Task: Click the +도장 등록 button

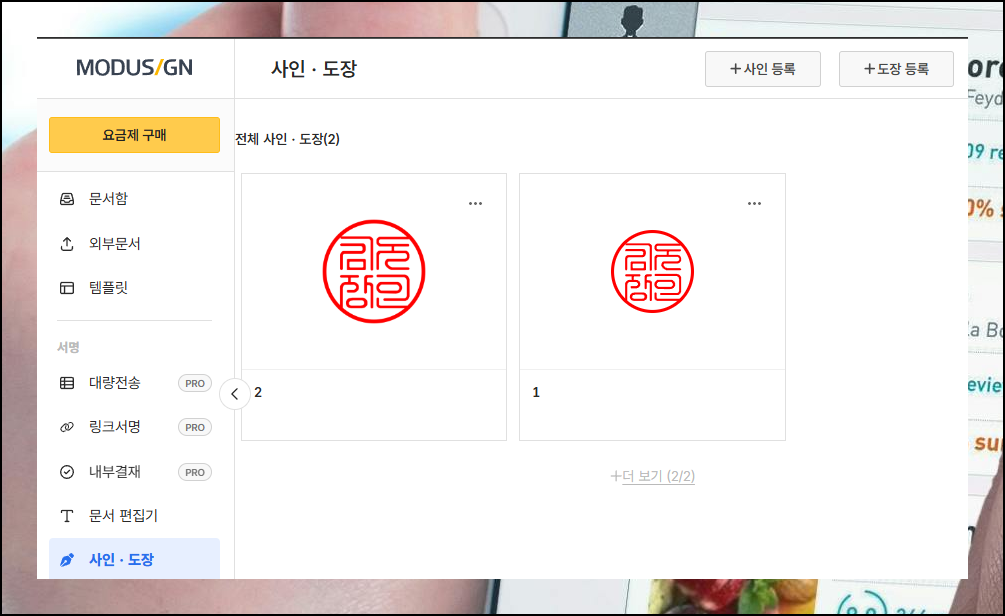Action: click(896, 69)
